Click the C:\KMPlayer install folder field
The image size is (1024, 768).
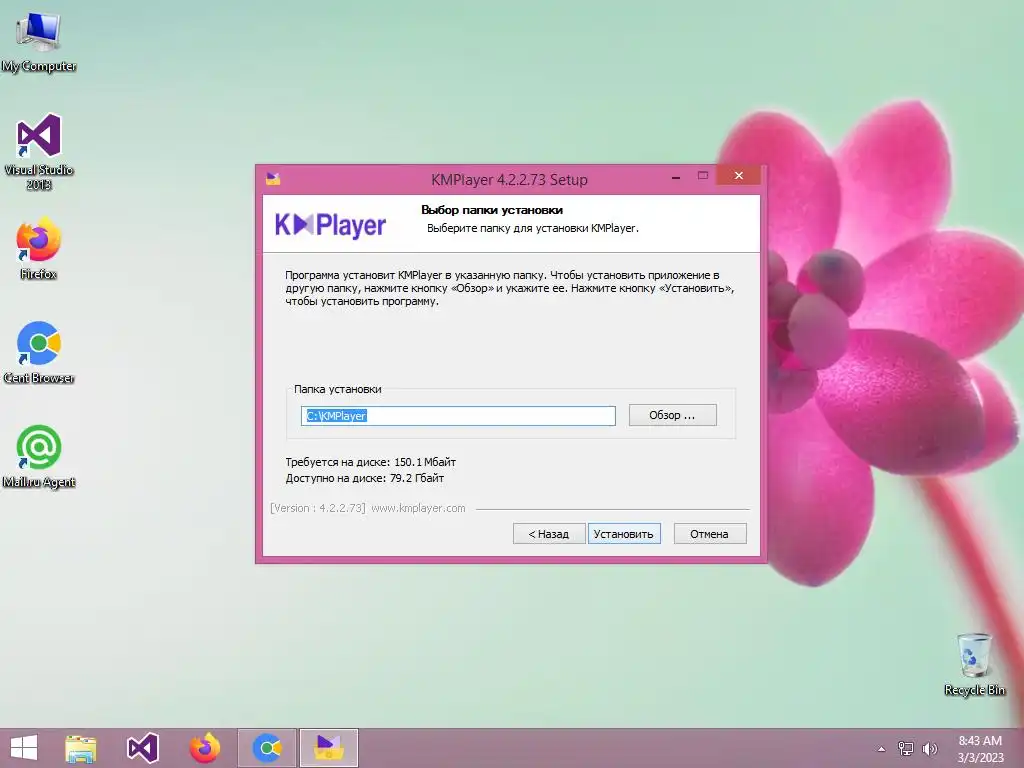(x=458, y=416)
